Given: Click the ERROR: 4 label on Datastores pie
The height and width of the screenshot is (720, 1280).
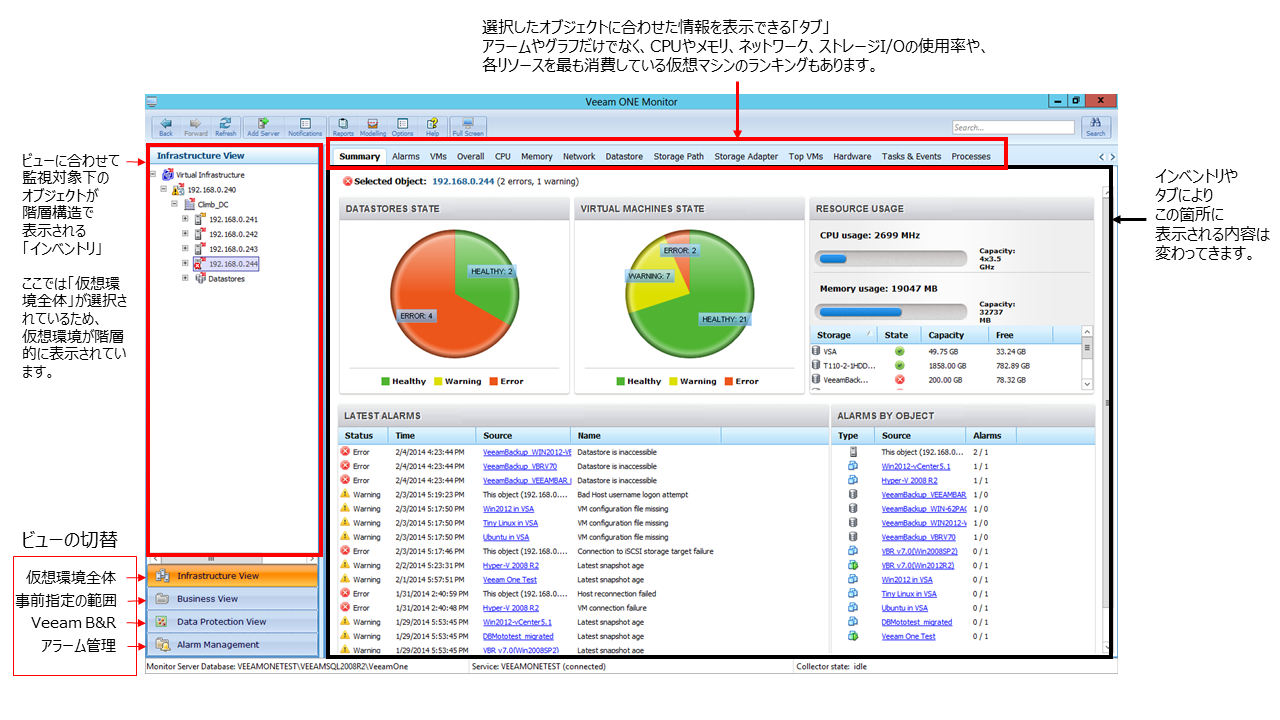Looking at the screenshot, I should point(417,316).
